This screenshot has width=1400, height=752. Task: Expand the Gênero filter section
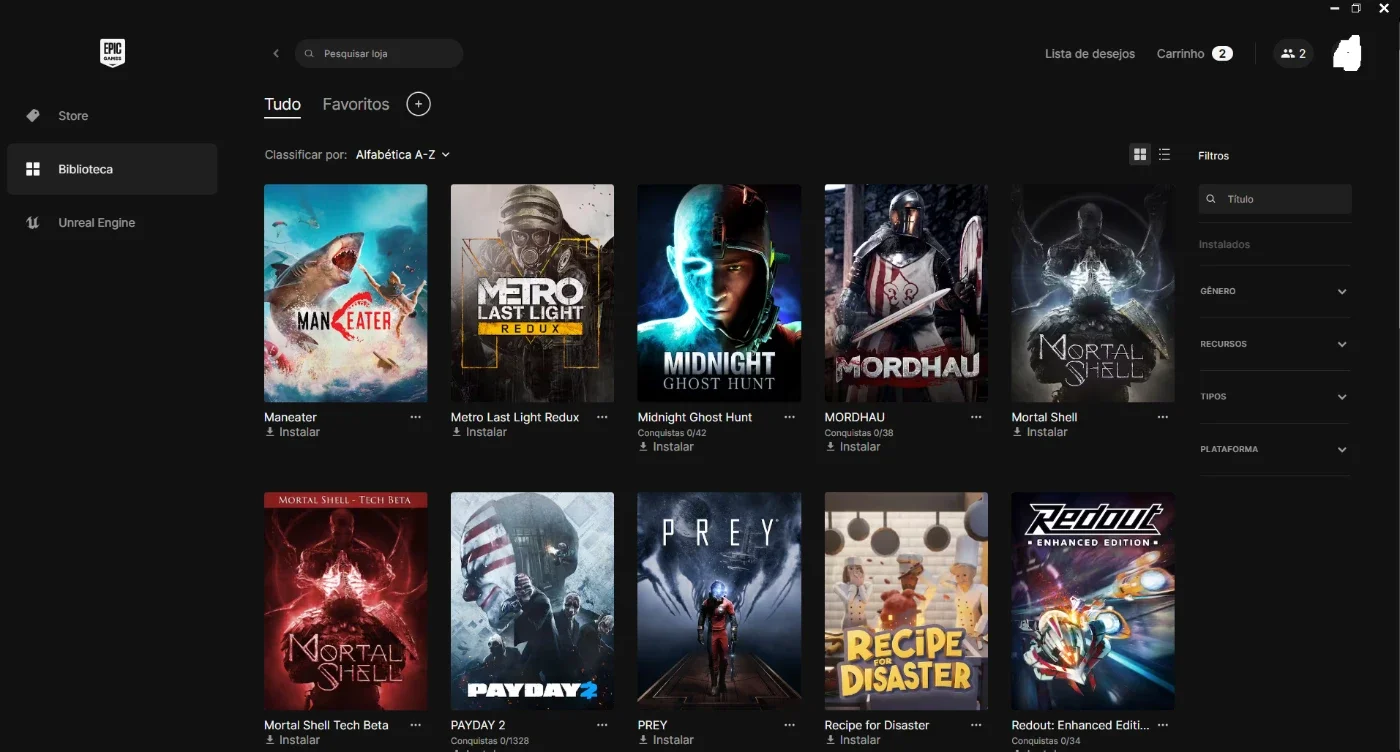tap(1275, 291)
